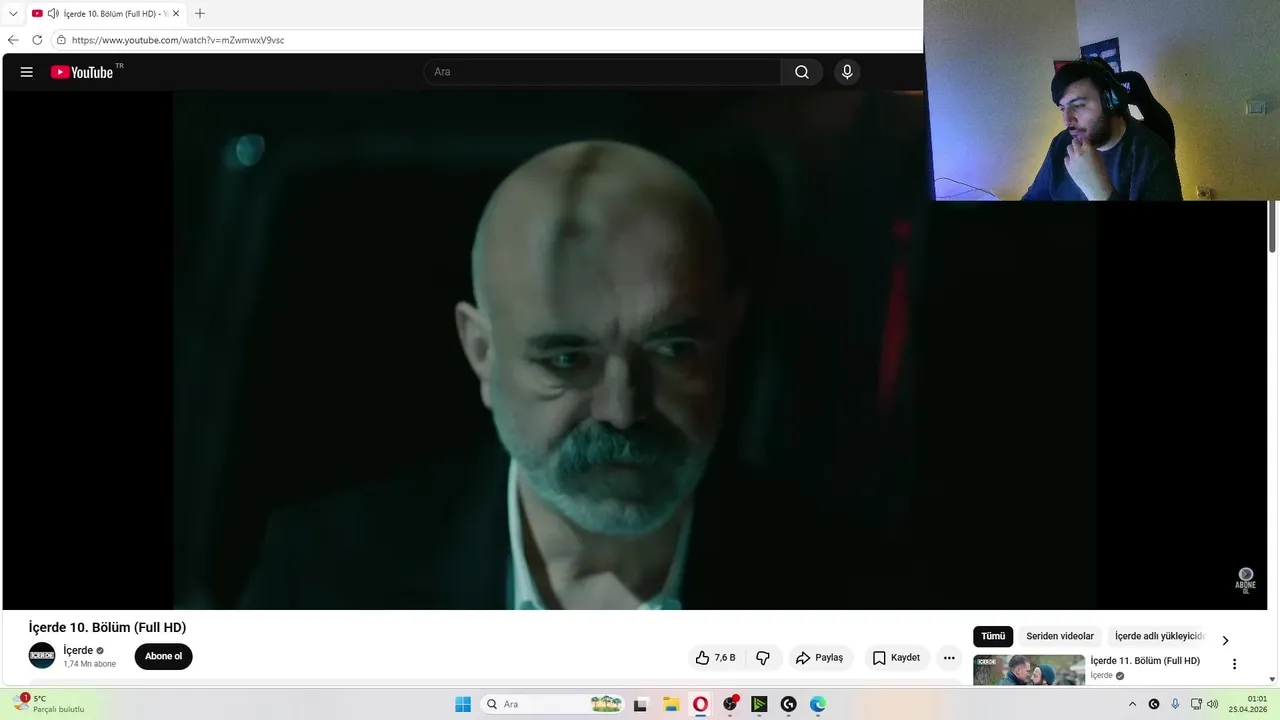Viewport: 1280px width, 720px height.
Task: View site info via the address bar lock icon
Action: [61, 40]
